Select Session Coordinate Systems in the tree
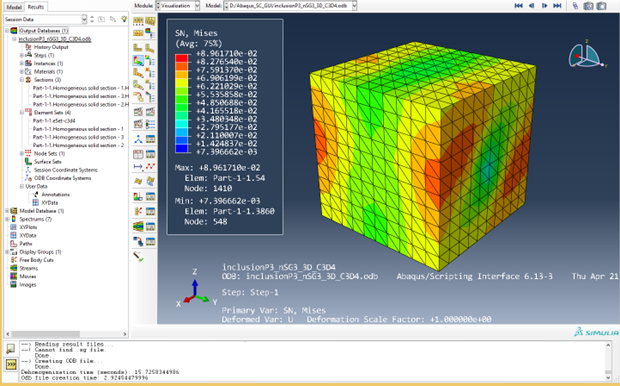620x386 pixels. click(66, 170)
